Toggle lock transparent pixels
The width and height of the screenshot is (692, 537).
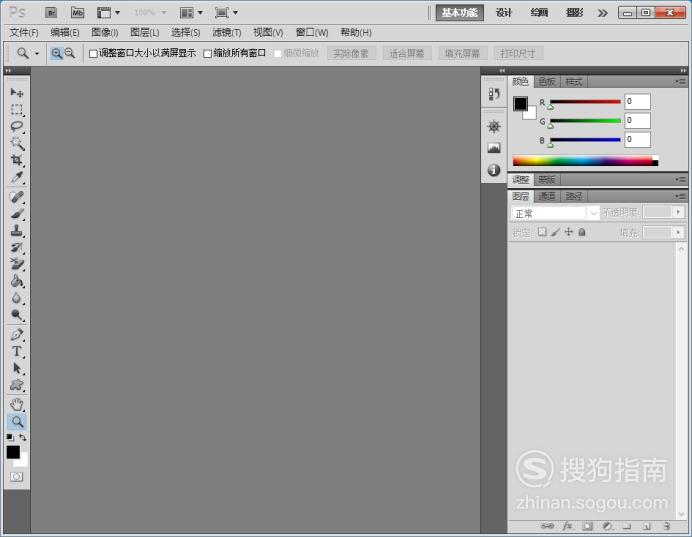(x=542, y=232)
